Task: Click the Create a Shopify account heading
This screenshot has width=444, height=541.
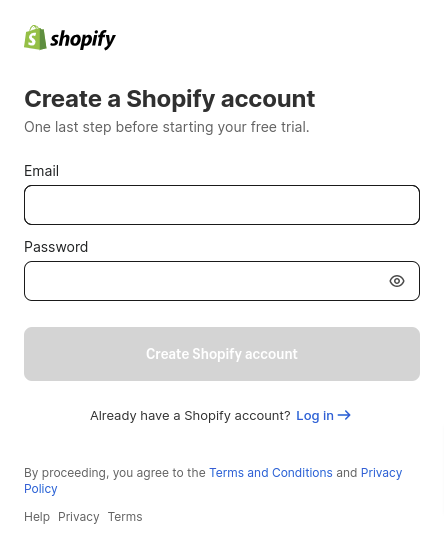Action: point(170,99)
